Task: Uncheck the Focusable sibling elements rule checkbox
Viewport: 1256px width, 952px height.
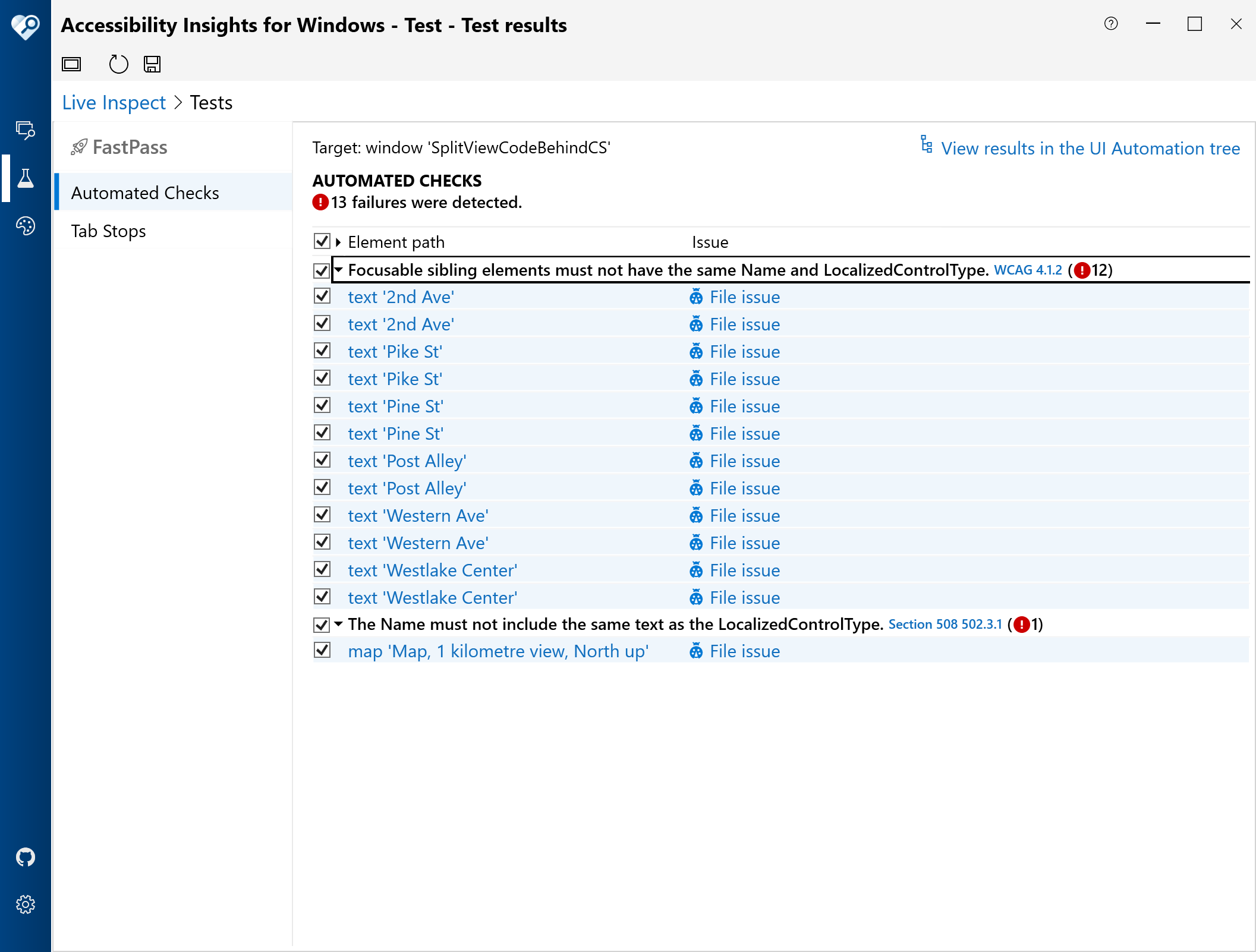Action: [x=322, y=270]
